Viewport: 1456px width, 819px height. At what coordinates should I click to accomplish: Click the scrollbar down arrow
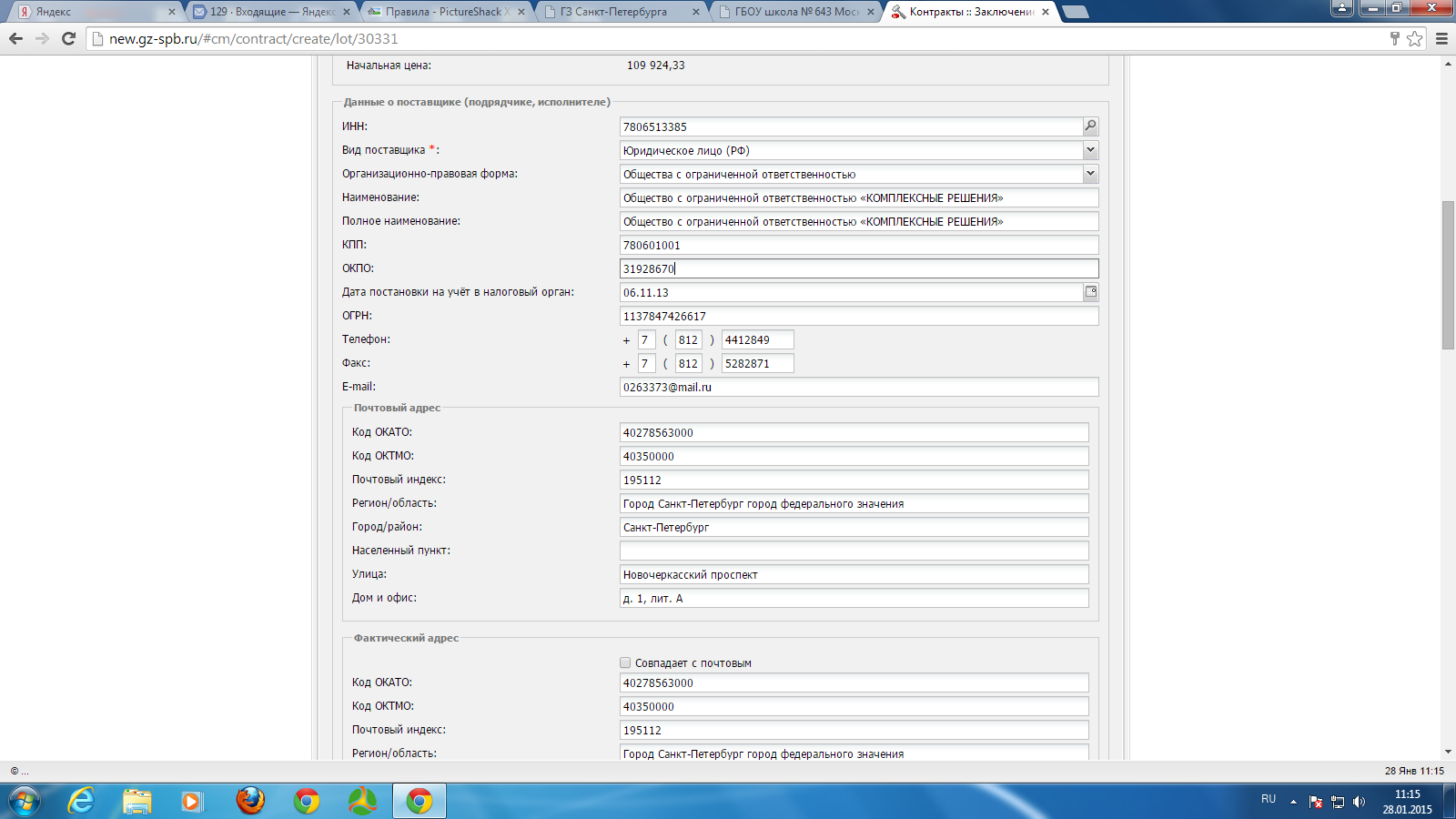[x=1448, y=752]
